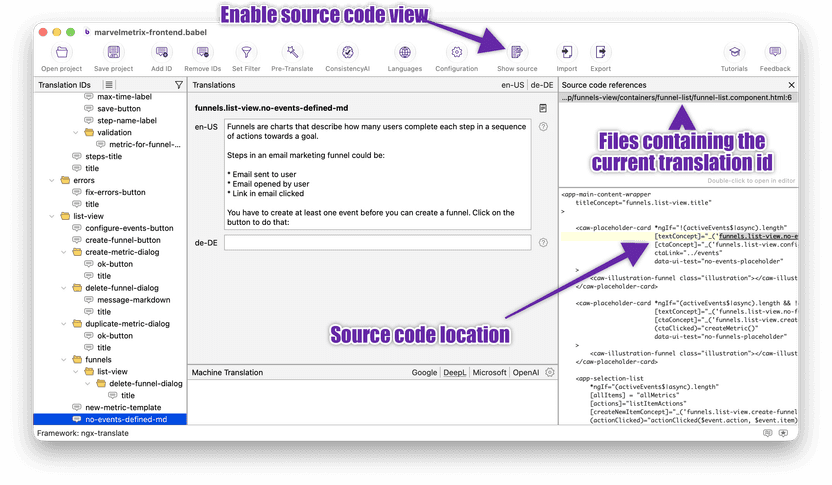Select ok-button under create-metric-dialog
This screenshot has height=485, width=832.
tap(115, 264)
